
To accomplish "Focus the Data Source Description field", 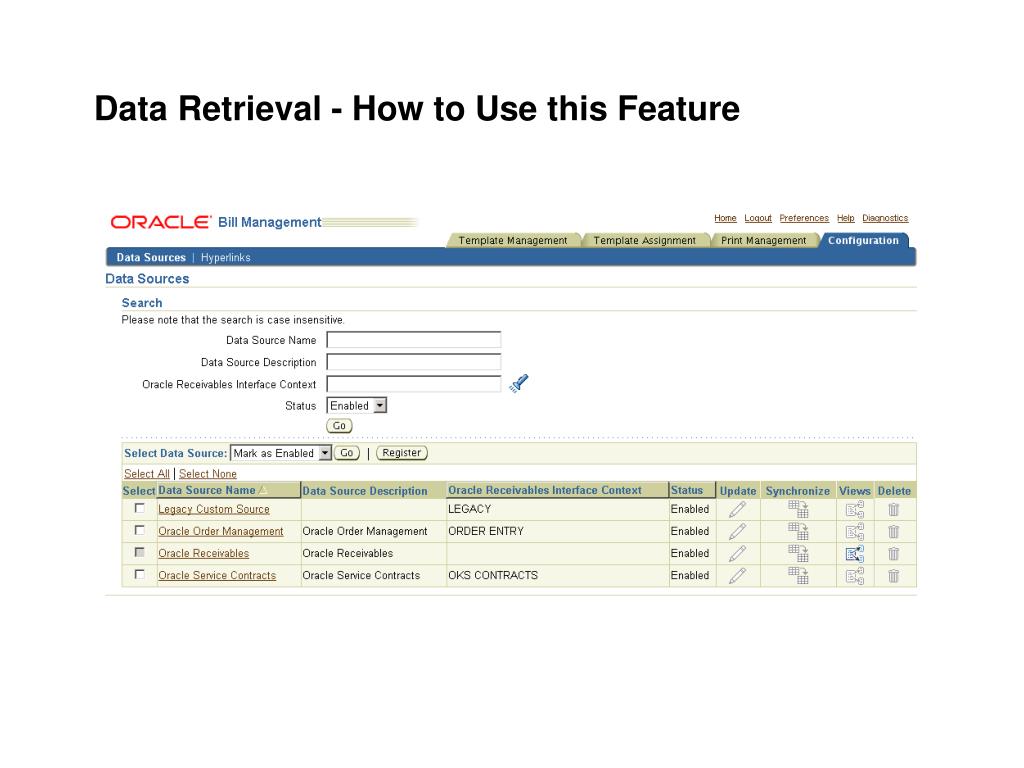I will point(413,362).
